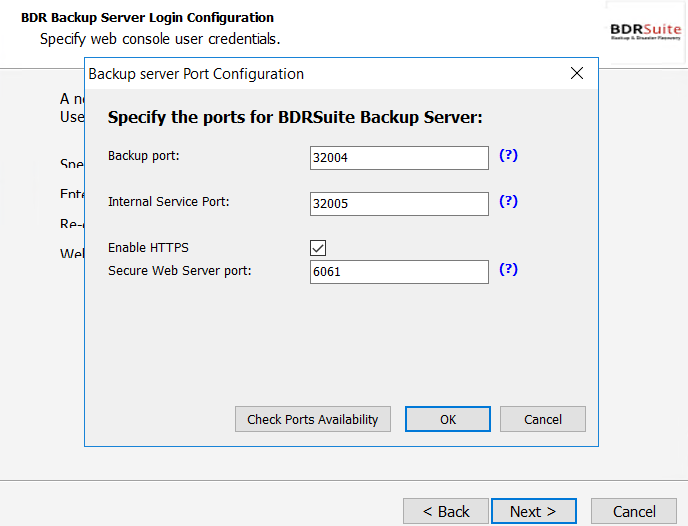Uncheck the Enable HTTPS checkbox

[x=318, y=248]
